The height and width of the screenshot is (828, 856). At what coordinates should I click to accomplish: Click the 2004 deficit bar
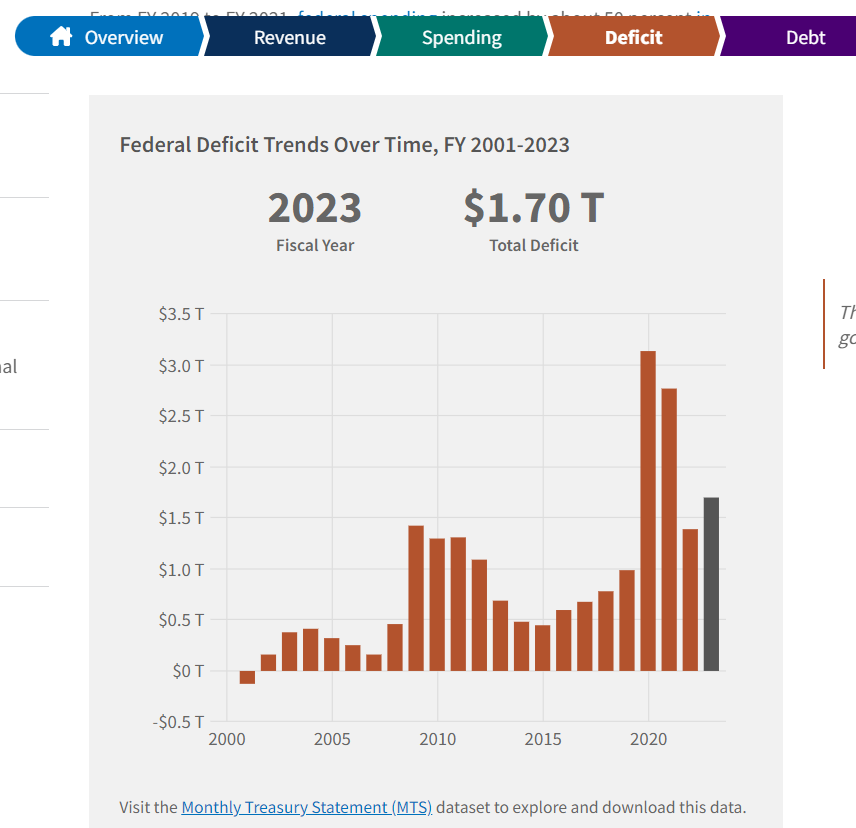coord(311,650)
